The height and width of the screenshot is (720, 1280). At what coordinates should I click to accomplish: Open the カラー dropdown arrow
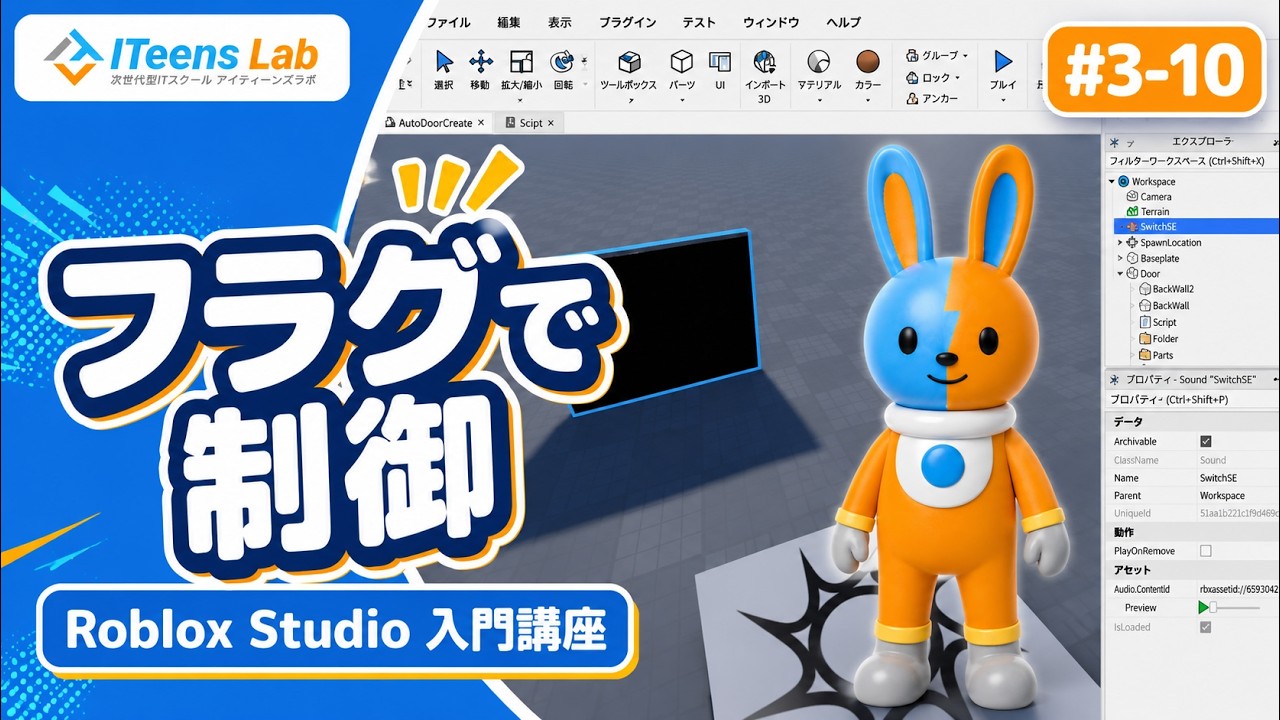[868, 100]
